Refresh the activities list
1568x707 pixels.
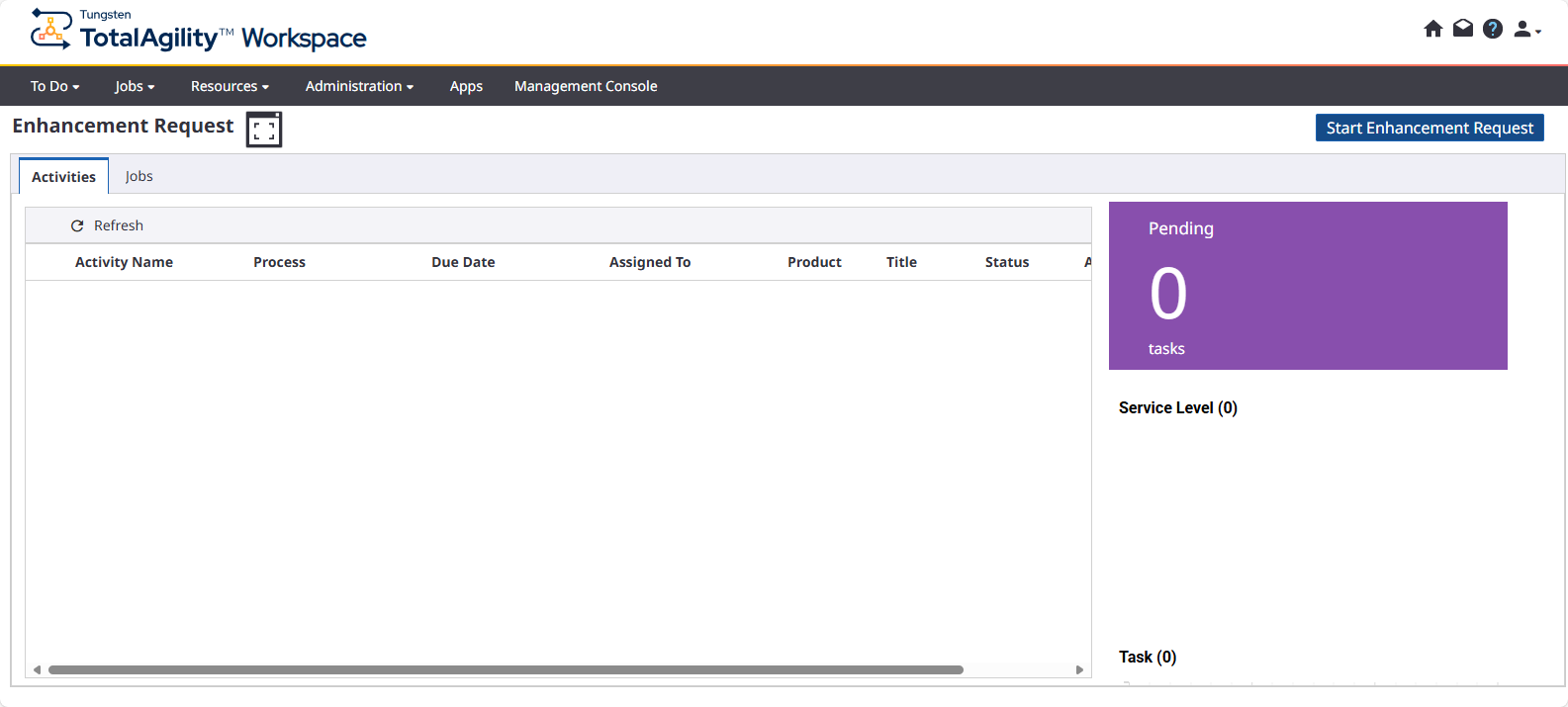pos(107,225)
